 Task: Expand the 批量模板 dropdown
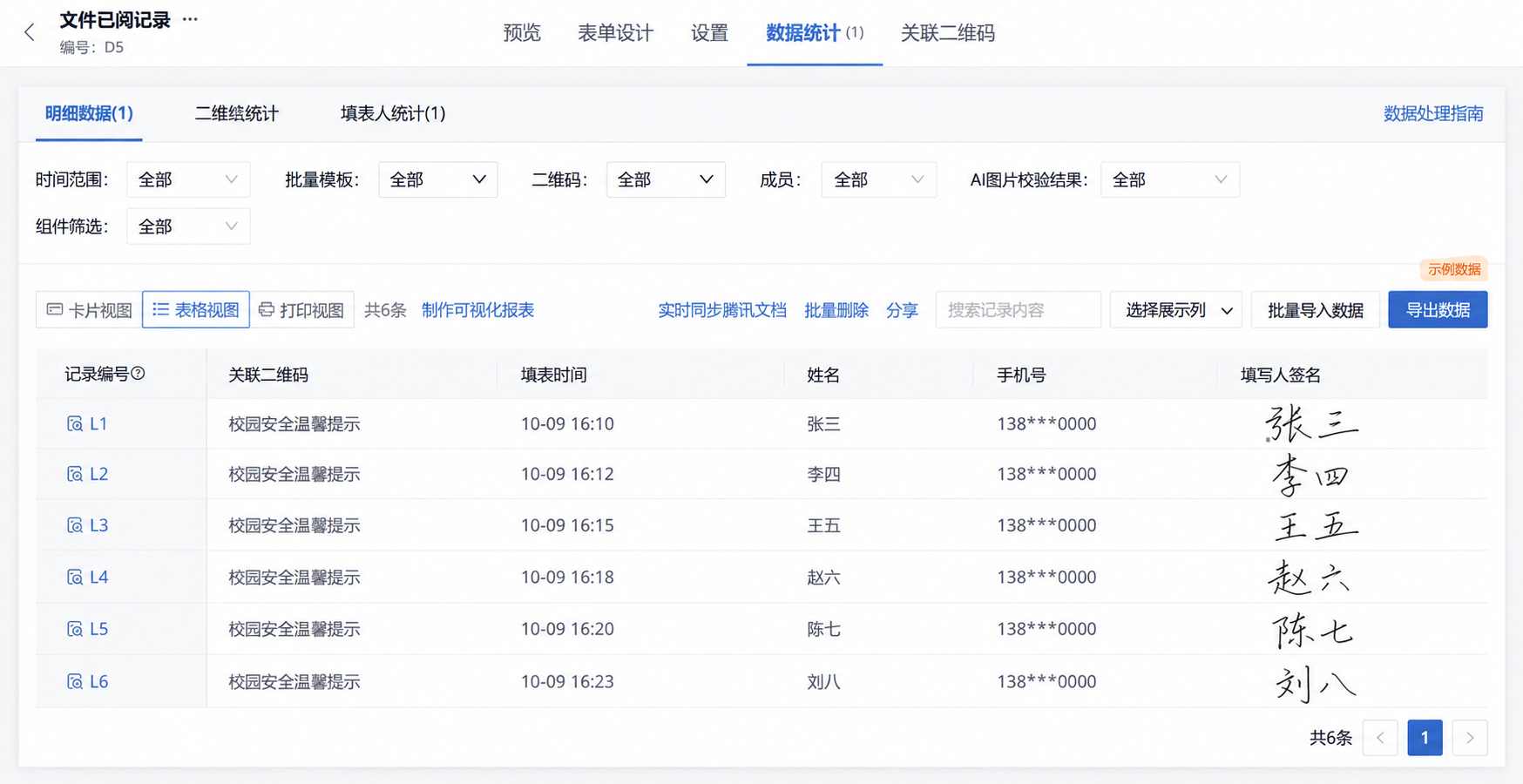[438, 179]
